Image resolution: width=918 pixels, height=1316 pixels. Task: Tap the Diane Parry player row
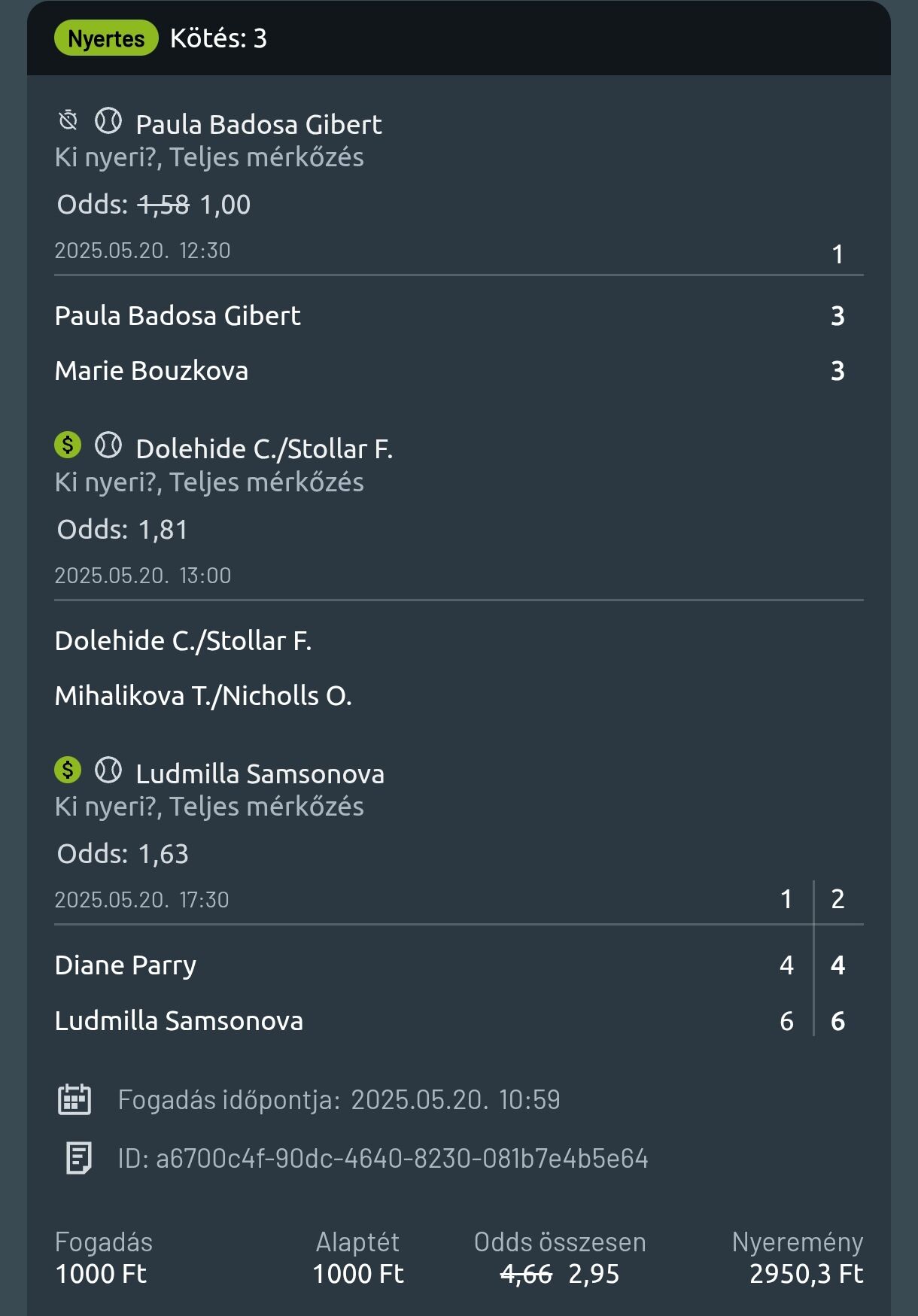click(x=458, y=965)
